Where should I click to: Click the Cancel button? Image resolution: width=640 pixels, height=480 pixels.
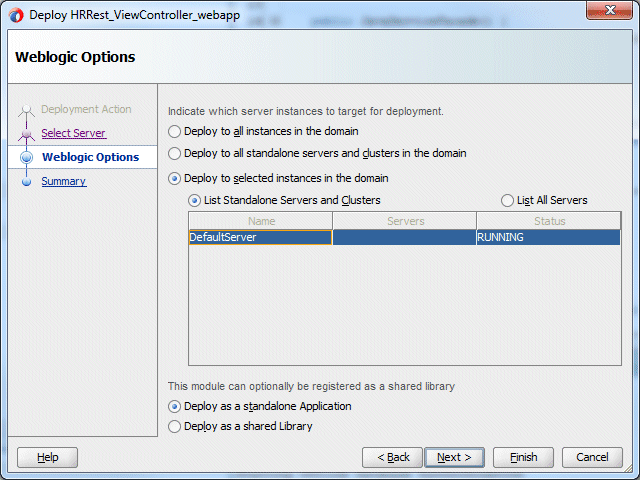592,458
